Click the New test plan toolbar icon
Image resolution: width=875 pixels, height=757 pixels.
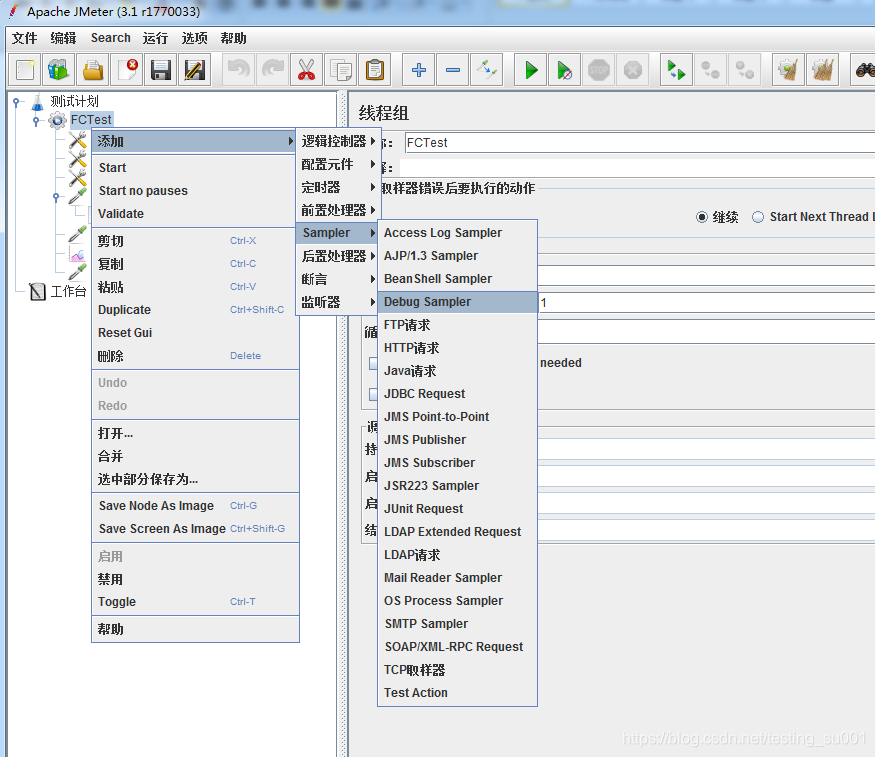[25, 70]
